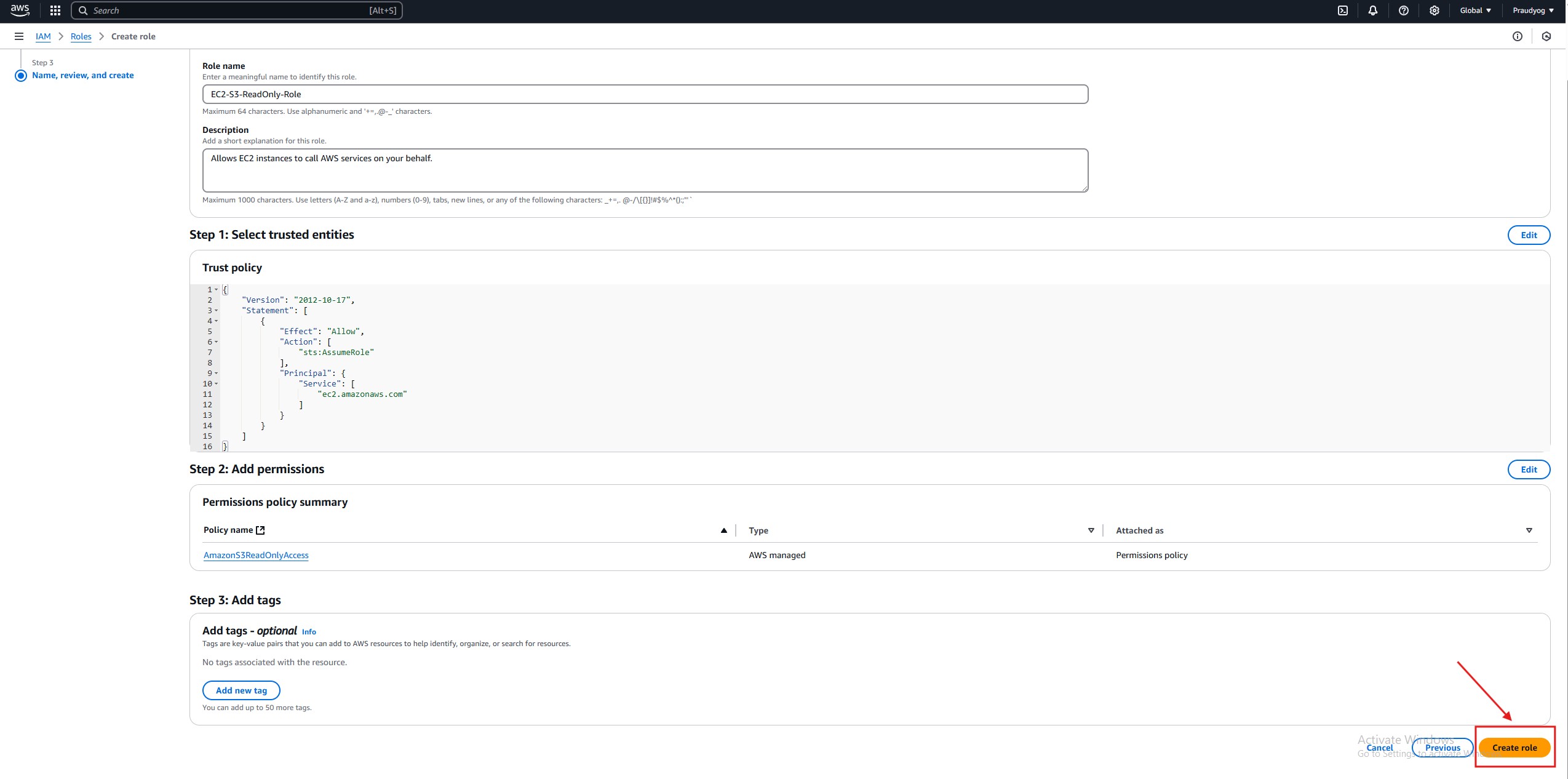Open the Praudyog account dropdown
The width and height of the screenshot is (1568, 779).
[1533, 10]
